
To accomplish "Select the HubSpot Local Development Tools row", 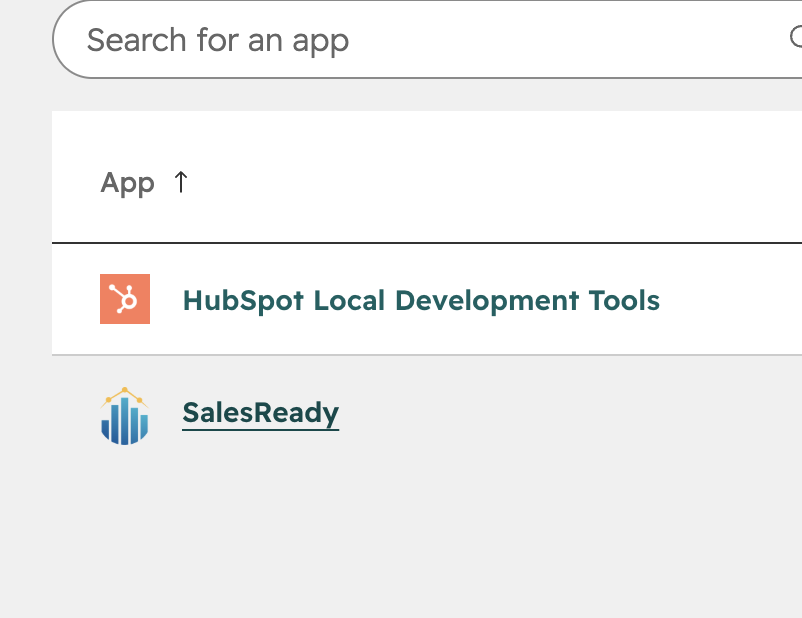I will click(427, 299).
